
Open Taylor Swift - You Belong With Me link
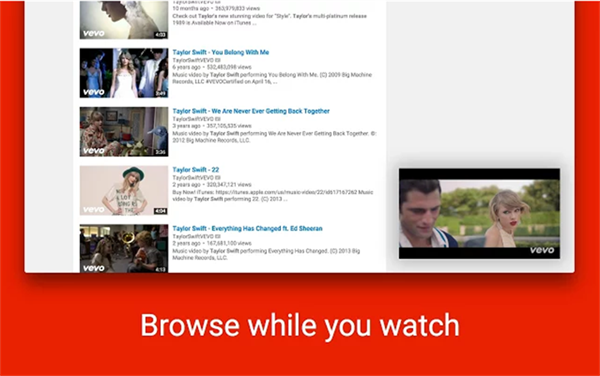click(220, 52)
